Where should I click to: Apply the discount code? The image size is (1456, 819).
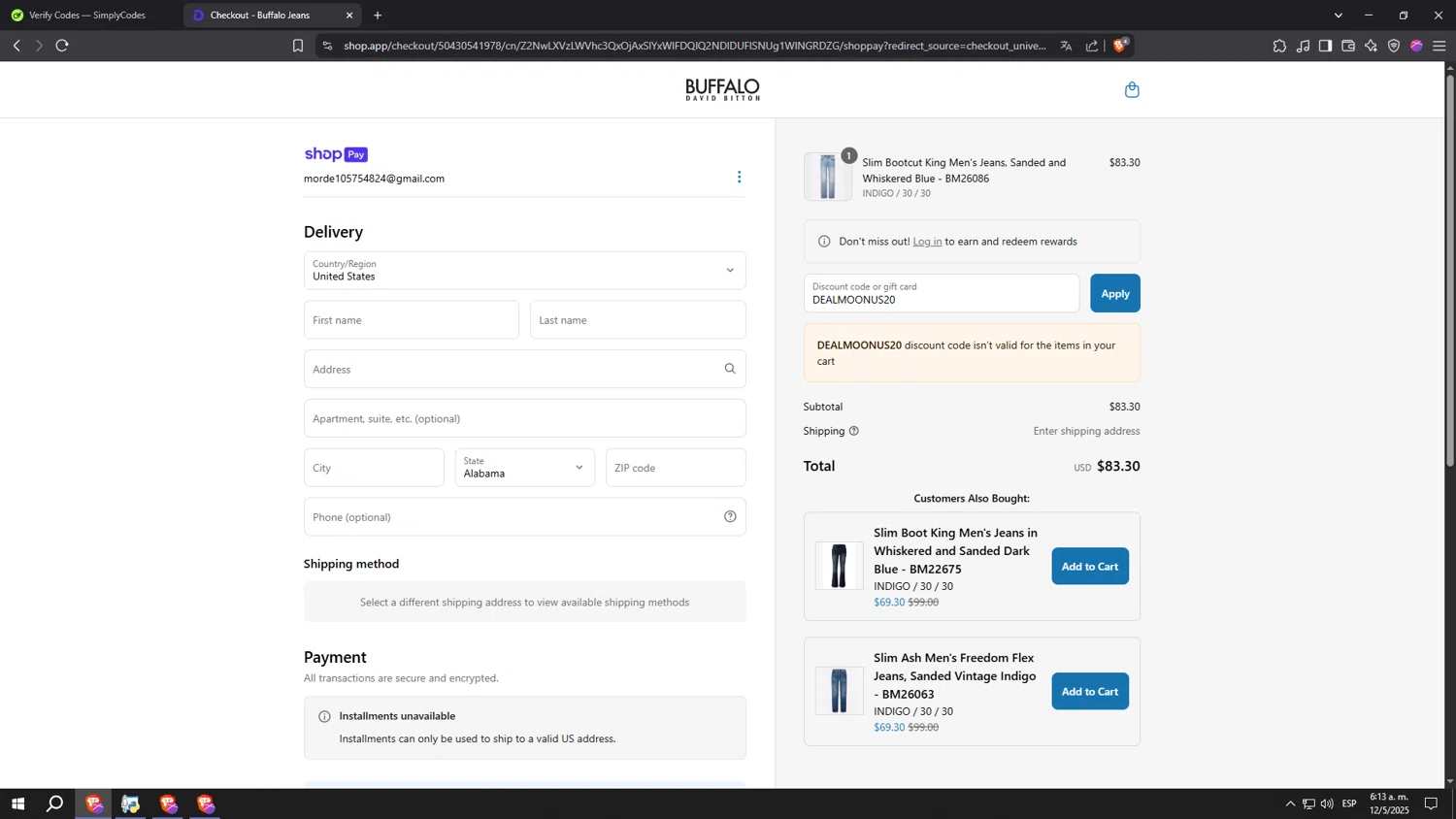click(1115, 294)
